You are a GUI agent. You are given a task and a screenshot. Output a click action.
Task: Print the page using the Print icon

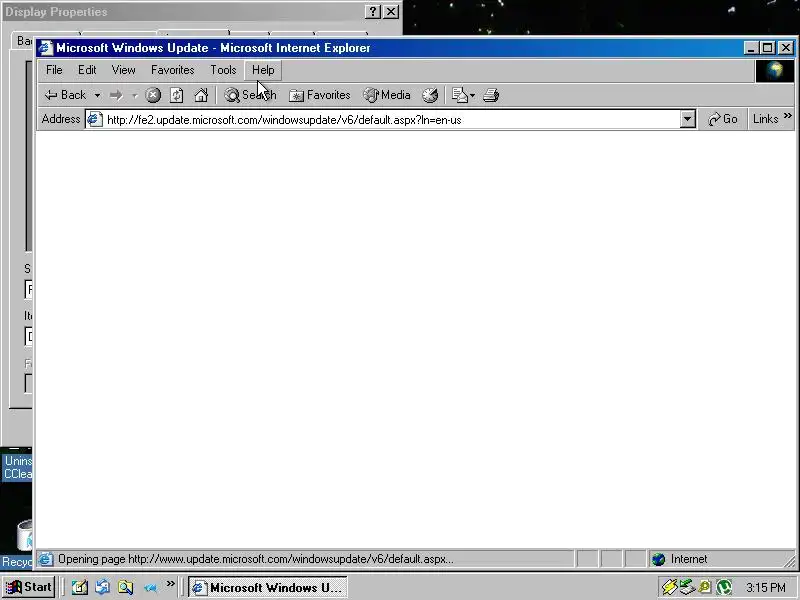(x=491, y=95)
